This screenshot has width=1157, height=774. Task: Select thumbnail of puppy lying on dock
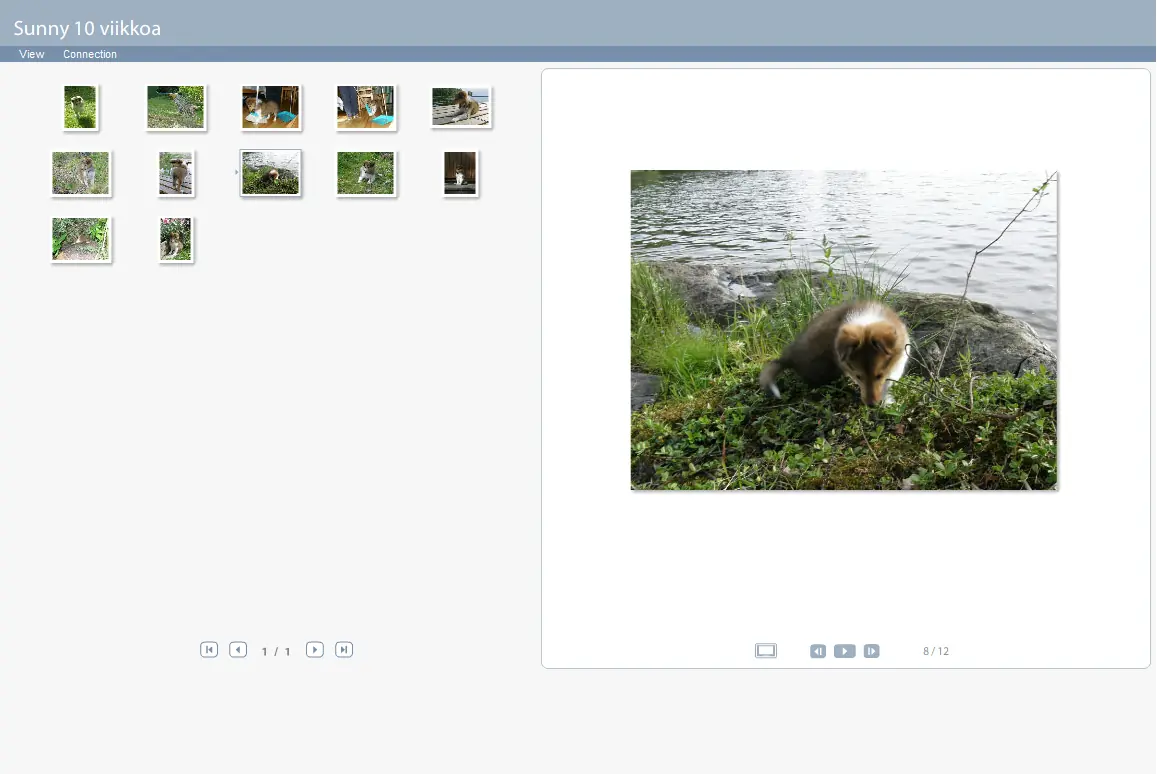(460, 107)
